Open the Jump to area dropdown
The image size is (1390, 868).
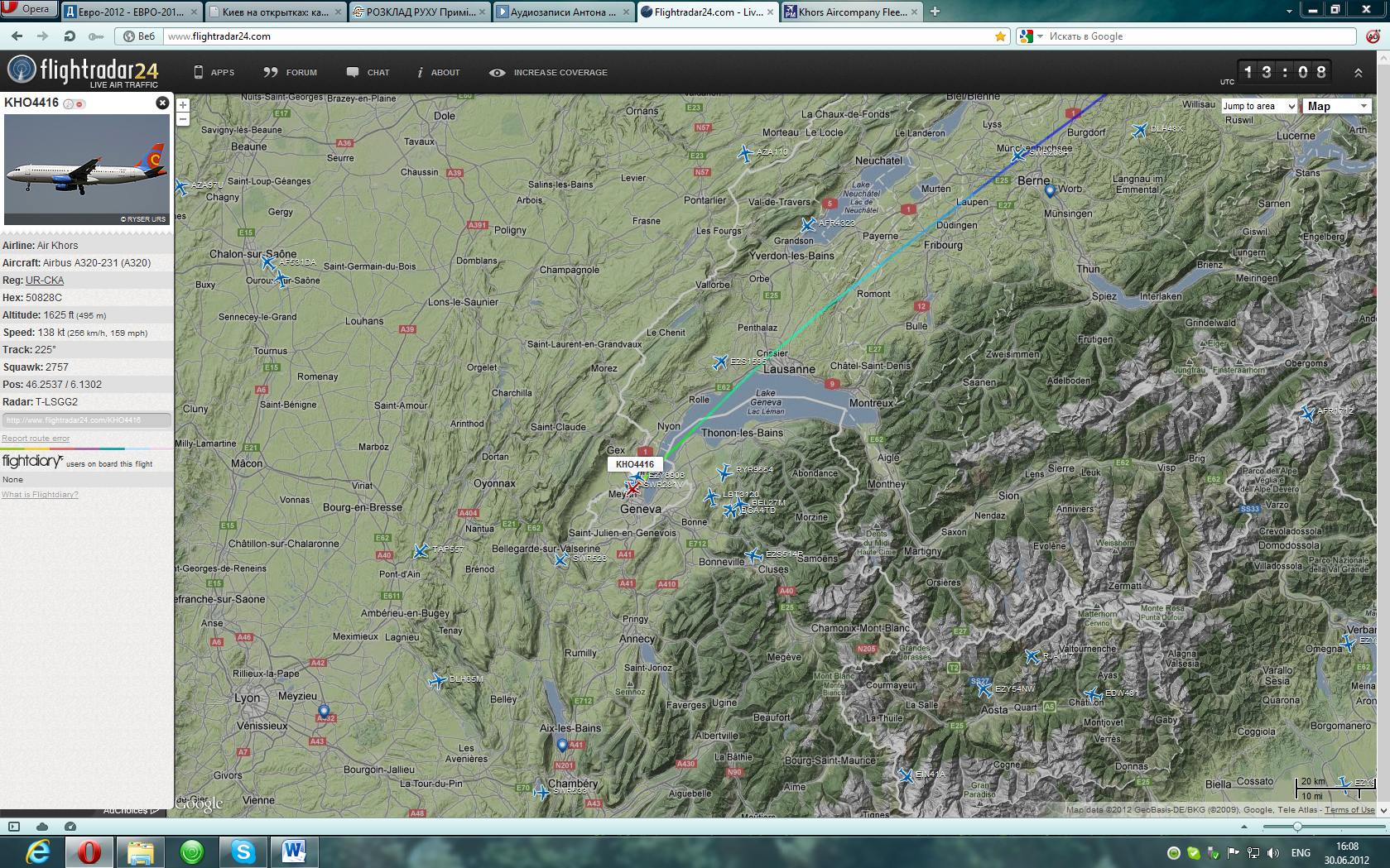click(x=1258, y=106)
